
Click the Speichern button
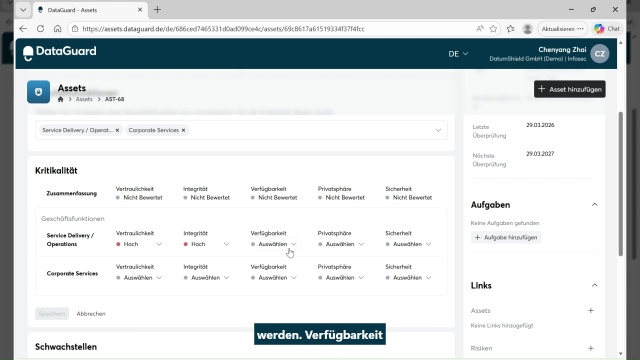pyautogui.click(x=52, y=313)
